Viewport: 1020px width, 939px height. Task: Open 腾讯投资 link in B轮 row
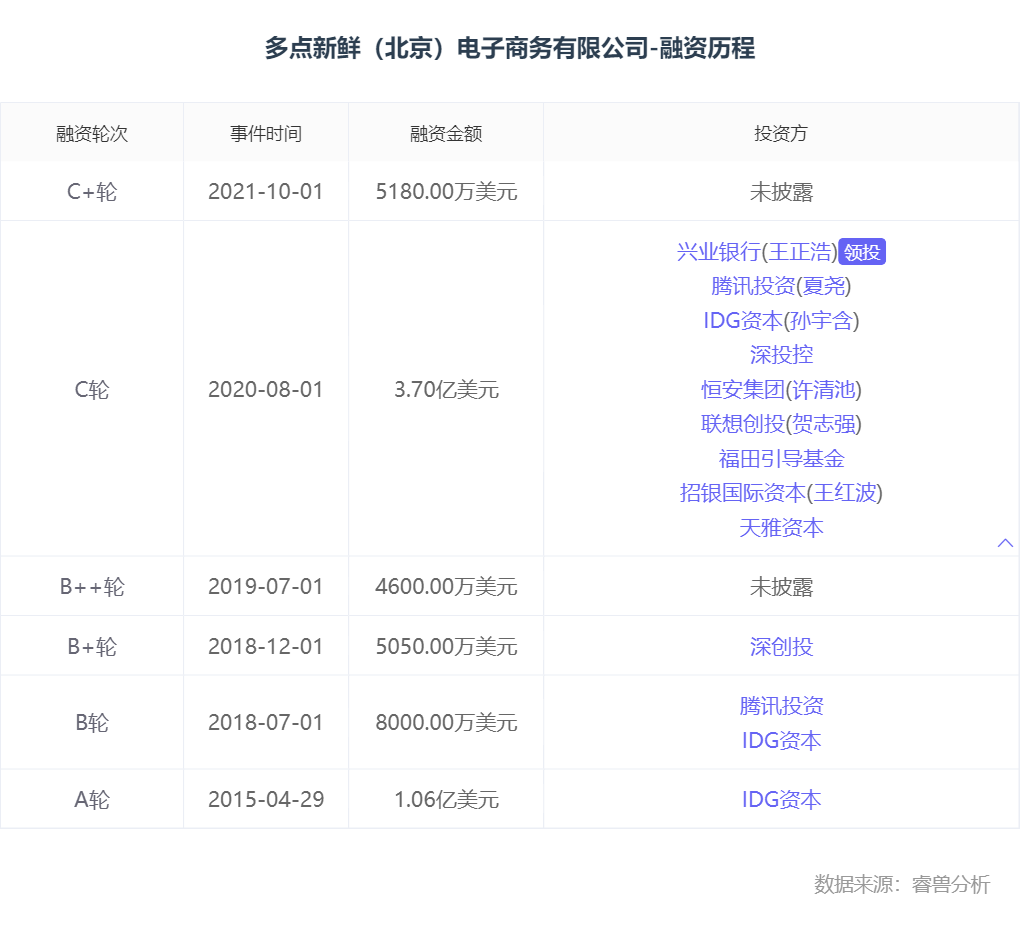click(x=781, y=706)
